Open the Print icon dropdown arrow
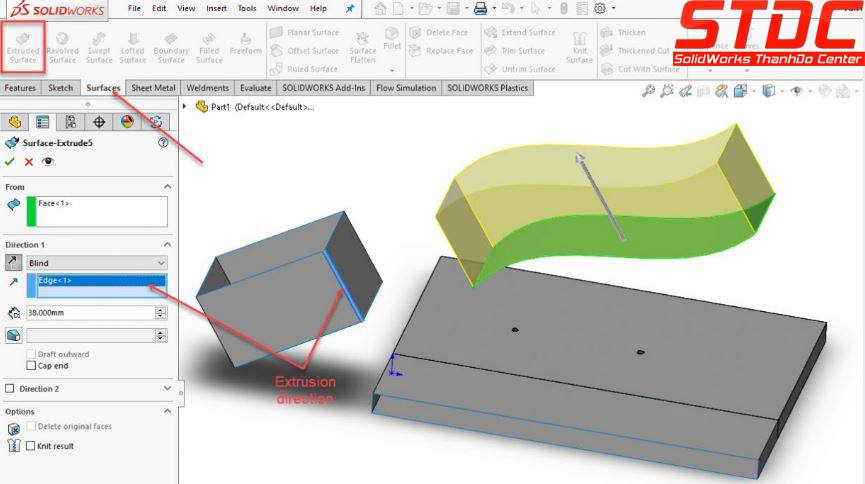Screen dimensions: 865x484 point(494,9)
